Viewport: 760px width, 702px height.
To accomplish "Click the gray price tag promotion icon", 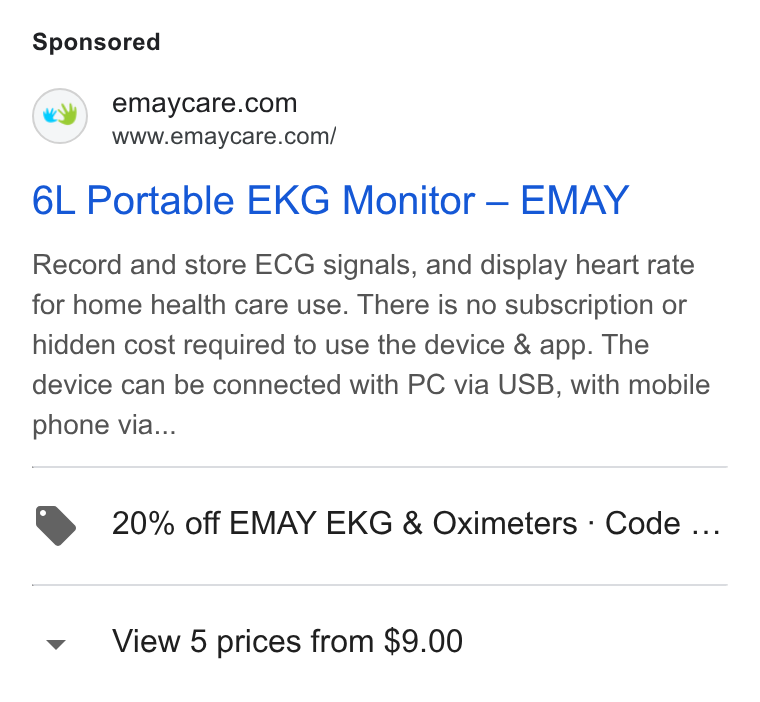I will click(x=56, y=526).
